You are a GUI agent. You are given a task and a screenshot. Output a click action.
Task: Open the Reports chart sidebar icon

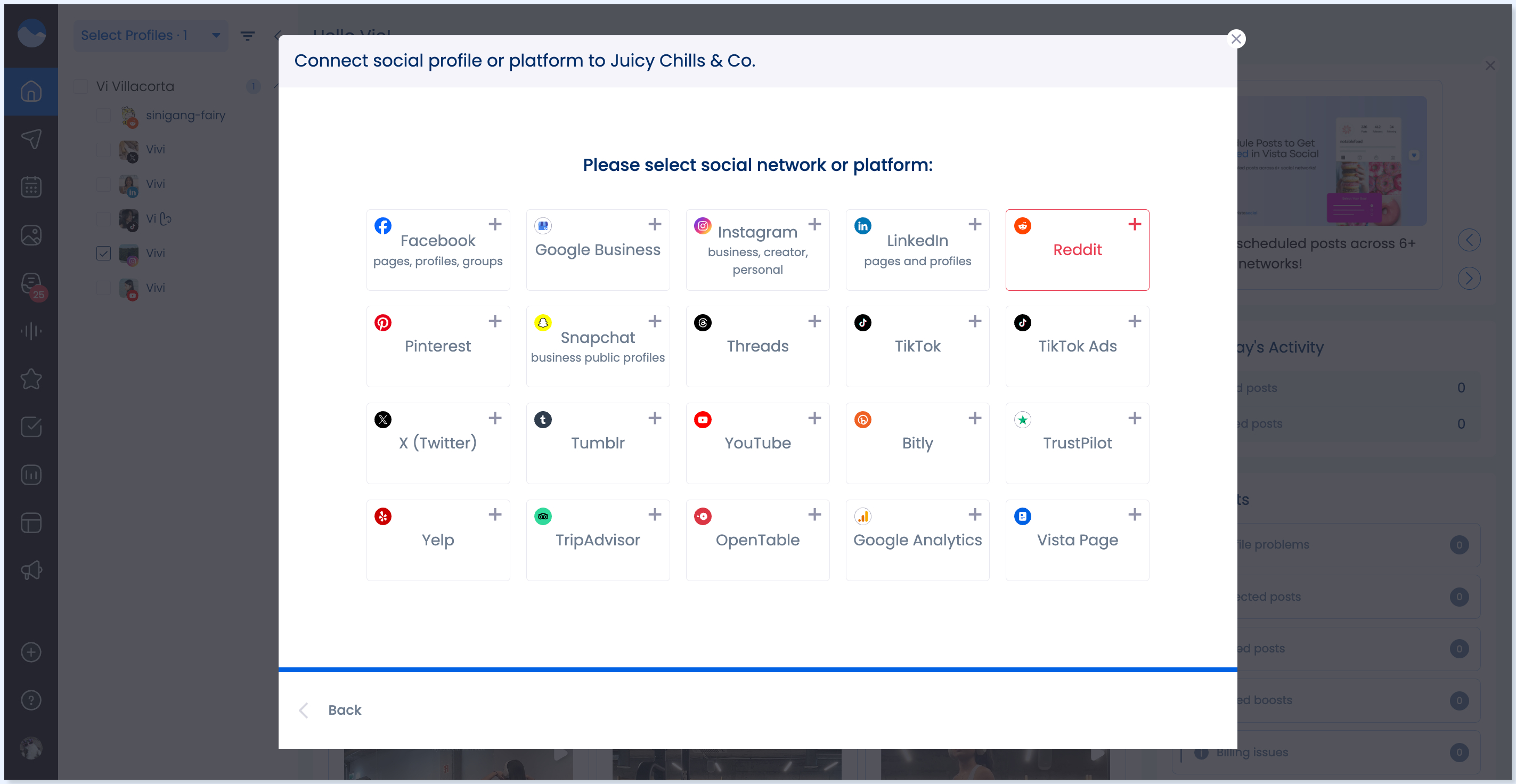tap(31, 475)
